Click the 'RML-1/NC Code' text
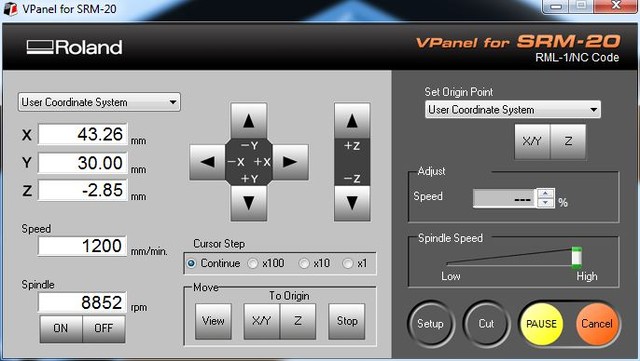Screen dimensions: 640x361 coord(577,58)
